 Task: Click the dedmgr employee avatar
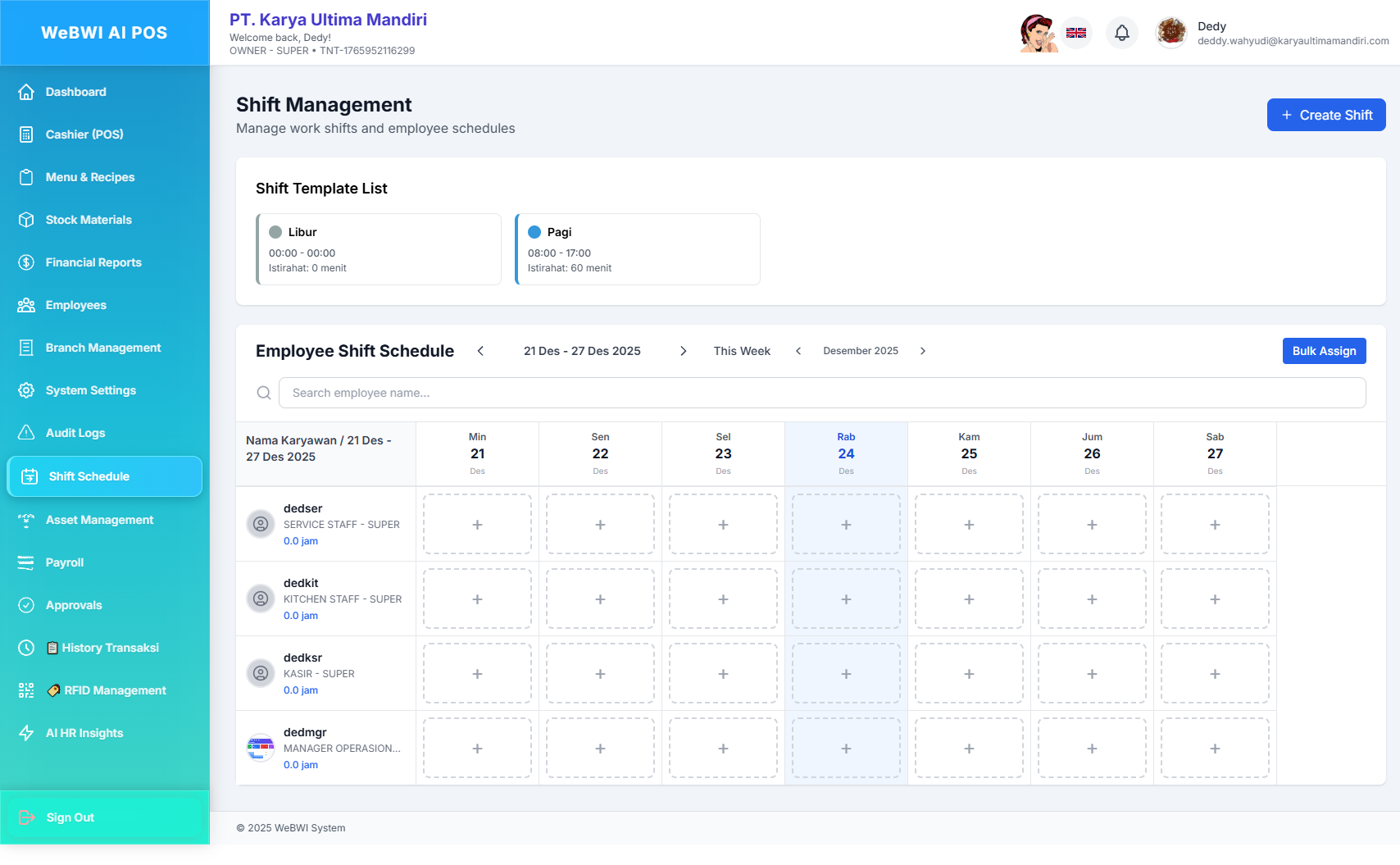coord(261,748)
